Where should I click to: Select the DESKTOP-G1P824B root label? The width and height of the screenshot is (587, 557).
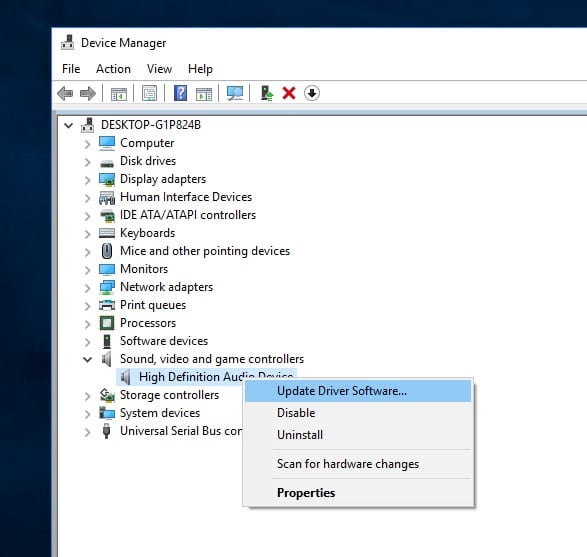[x=151, y=125]
